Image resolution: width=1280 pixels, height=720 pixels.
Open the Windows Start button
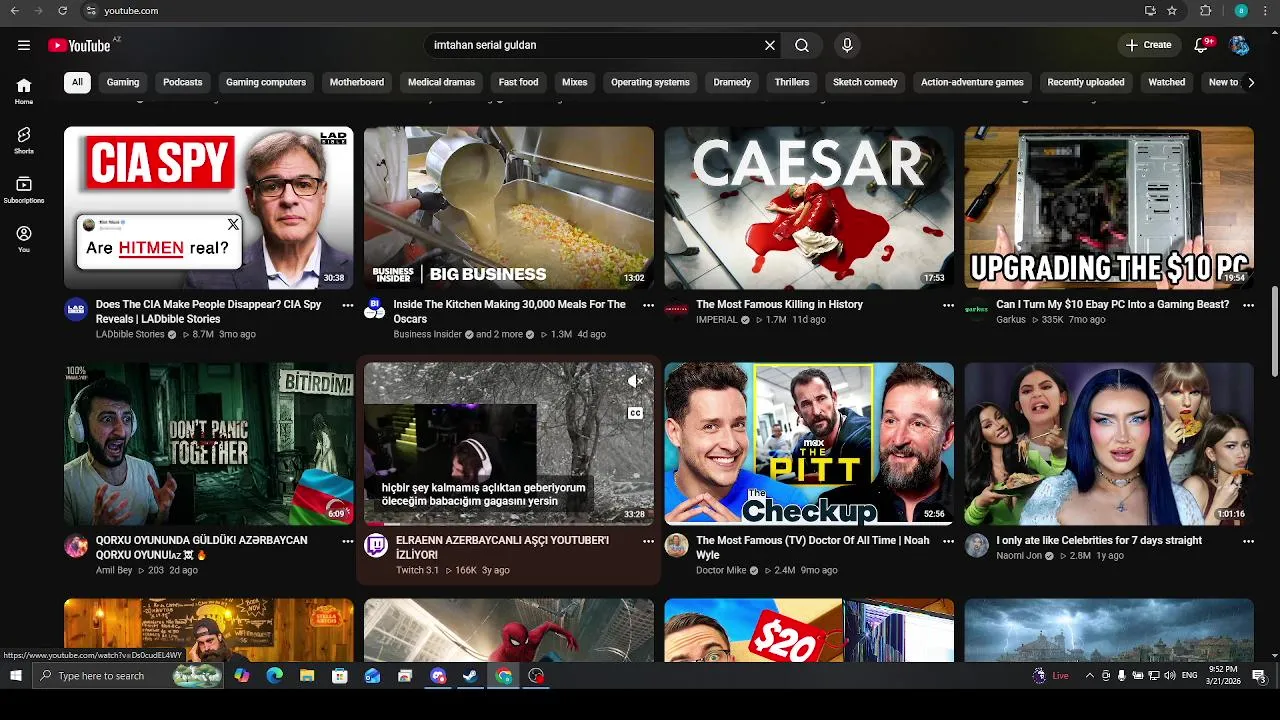tap(15, 676)
